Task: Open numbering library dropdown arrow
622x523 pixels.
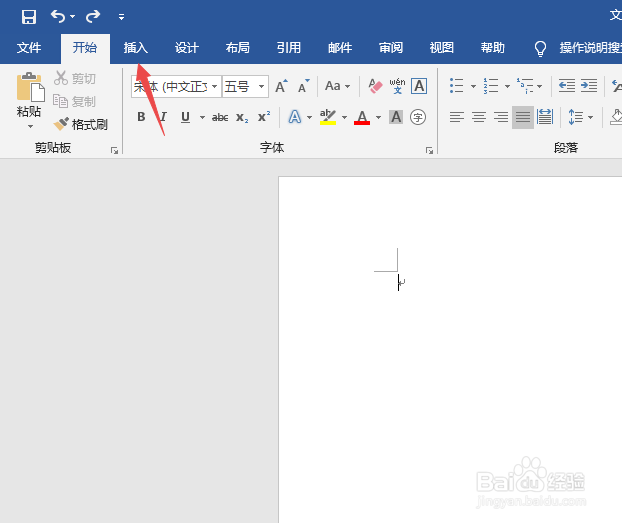Action: click(x=507, y=86)
